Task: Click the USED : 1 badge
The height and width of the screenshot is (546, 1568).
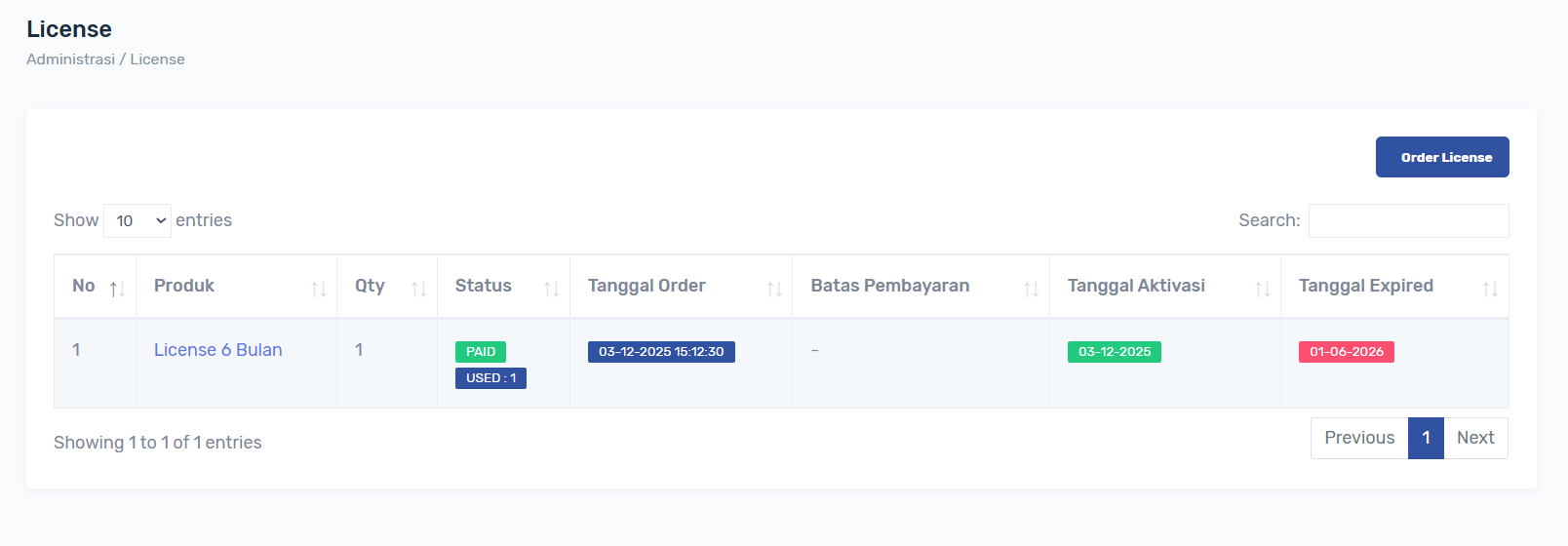Action: (490, 378)
